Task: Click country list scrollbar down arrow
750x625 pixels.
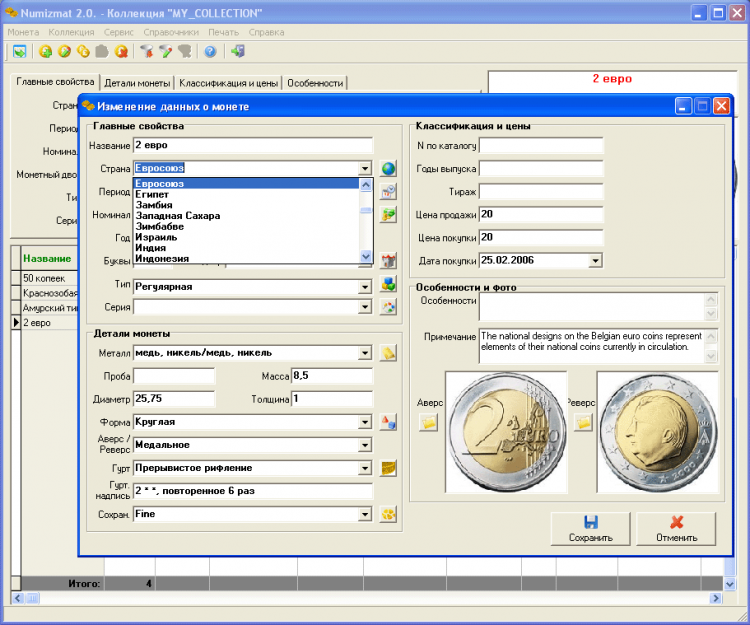Action: [x=366, y=256]
